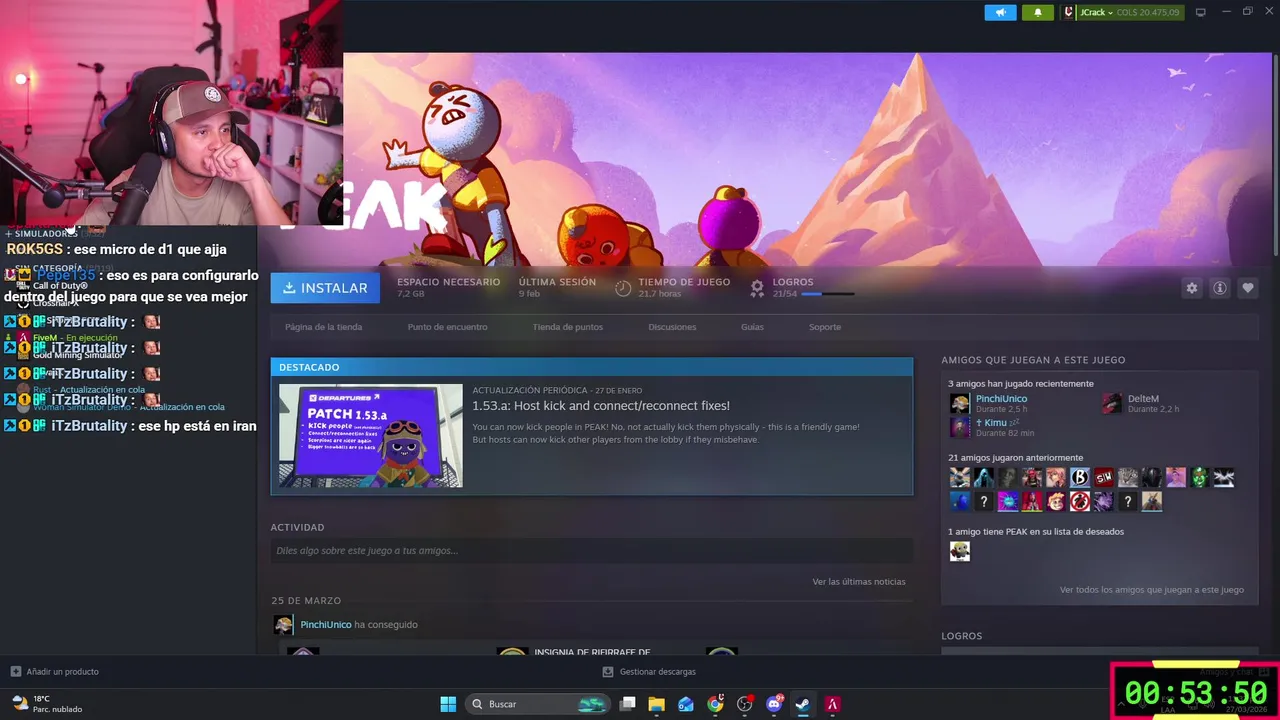Open the Steam announcements megaphone button

(1000, 12)
